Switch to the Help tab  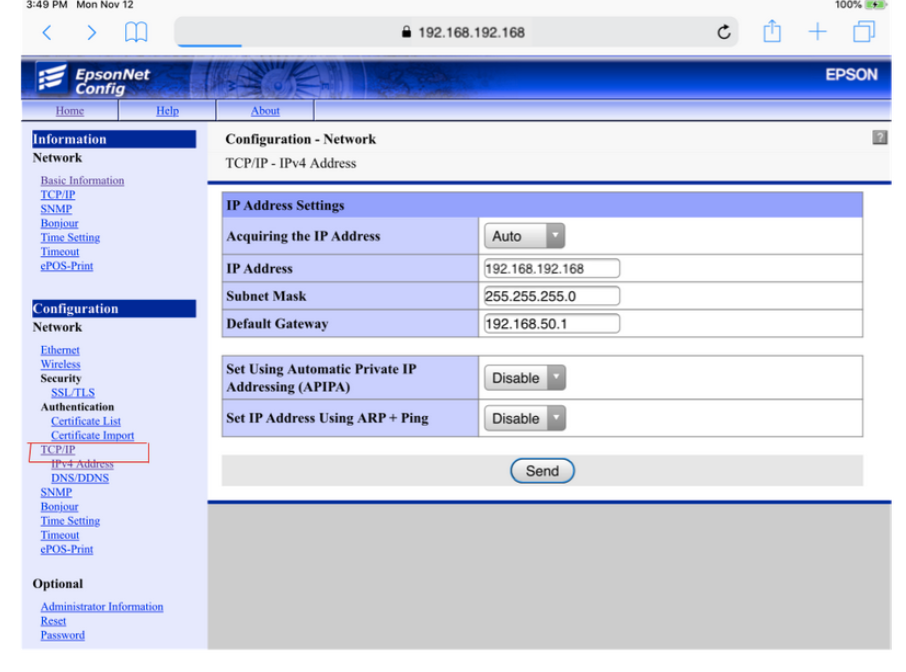(x=167, y=110)
